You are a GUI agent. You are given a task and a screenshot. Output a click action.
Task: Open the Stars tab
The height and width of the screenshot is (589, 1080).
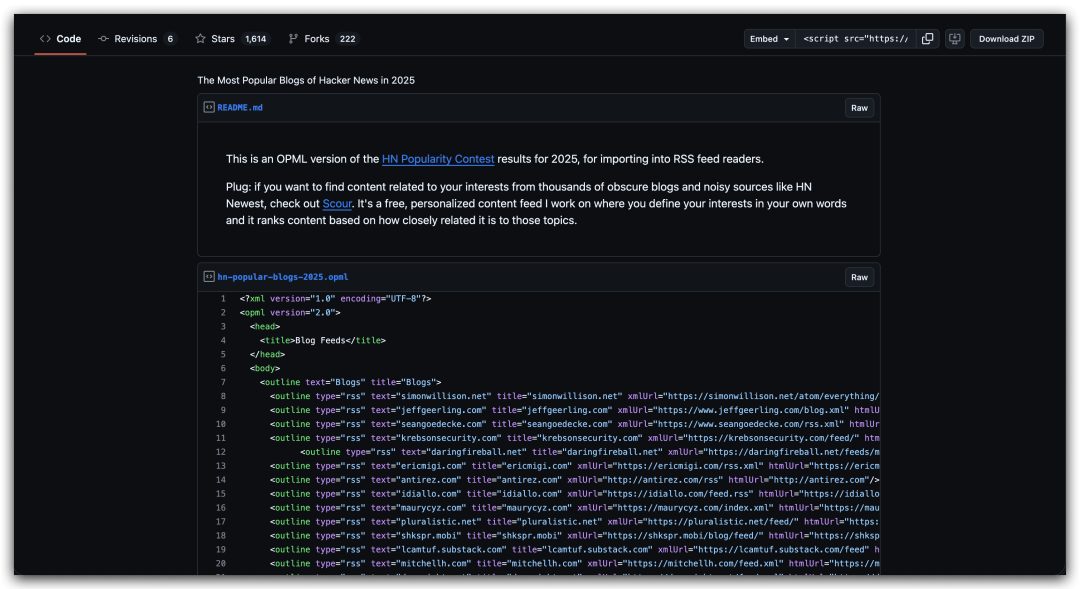[x=222, y=39]
